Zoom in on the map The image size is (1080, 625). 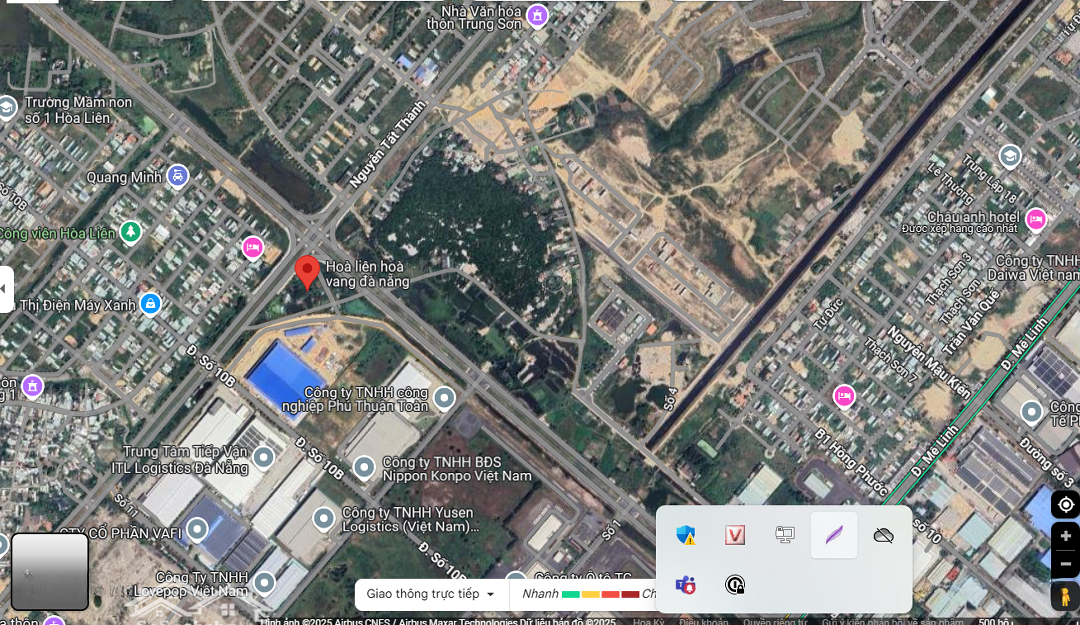1065,536
